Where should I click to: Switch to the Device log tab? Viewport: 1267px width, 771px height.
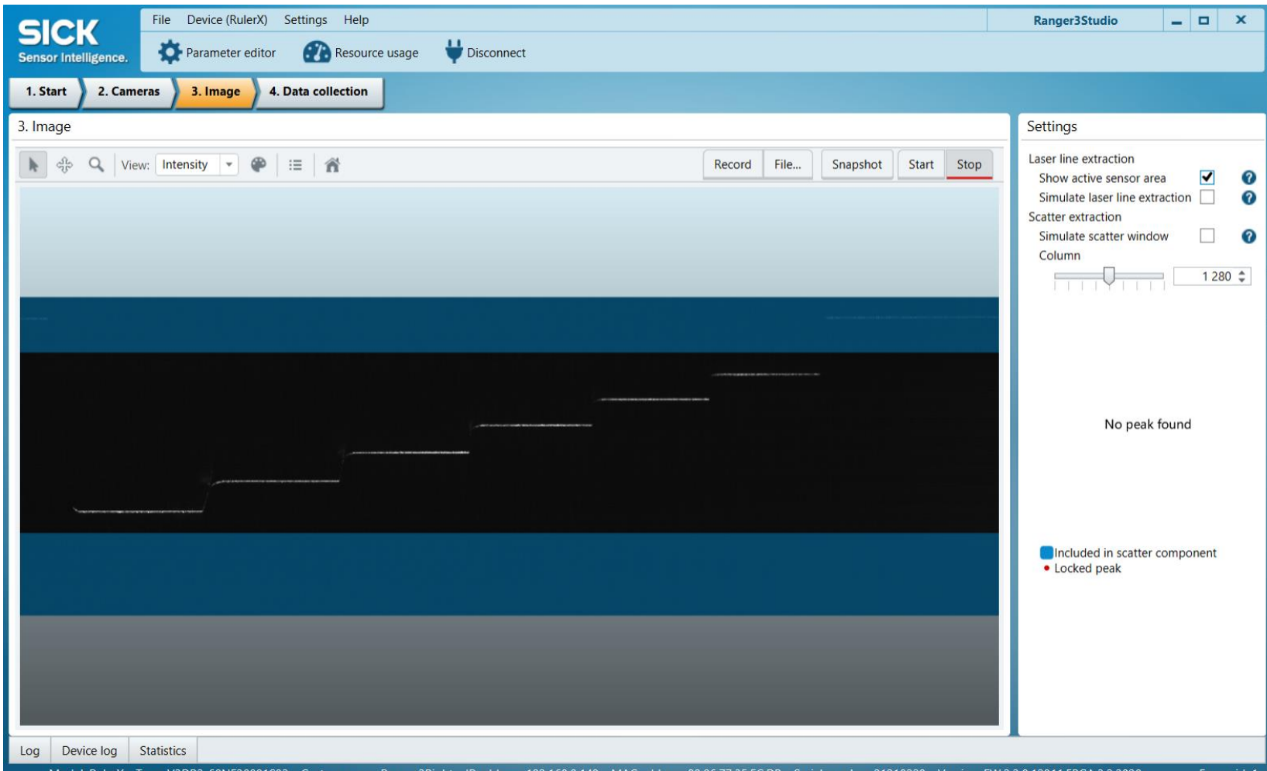89,750
